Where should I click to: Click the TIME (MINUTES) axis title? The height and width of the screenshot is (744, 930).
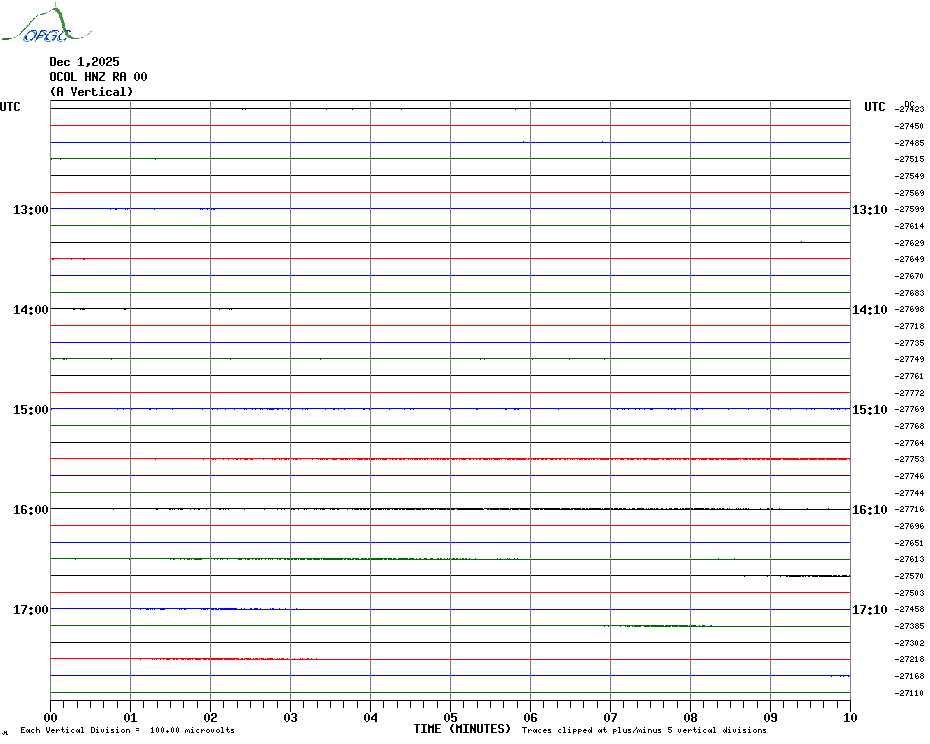pos(462,729)
